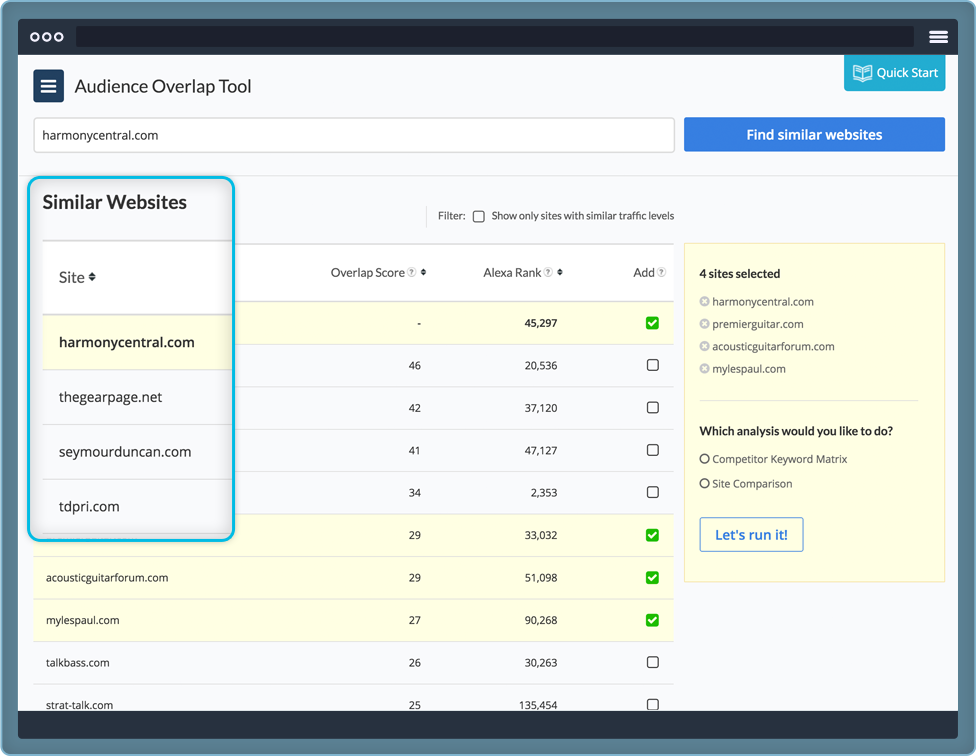976x756 pixels.
Task: Click the mylespaul.com table row name
Action: pos(83,620)
